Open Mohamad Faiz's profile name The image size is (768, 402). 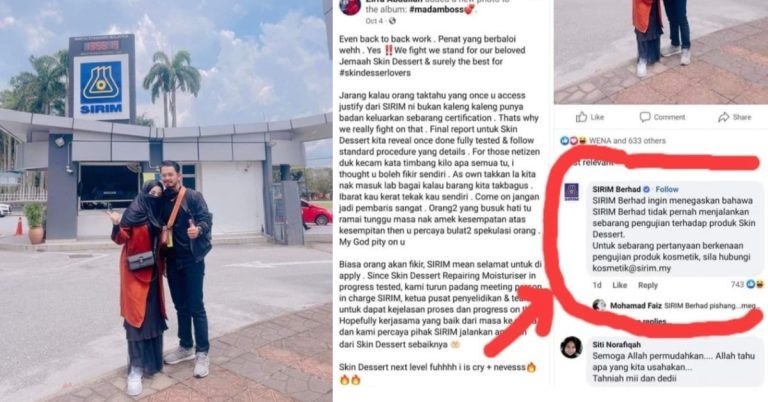636,306
